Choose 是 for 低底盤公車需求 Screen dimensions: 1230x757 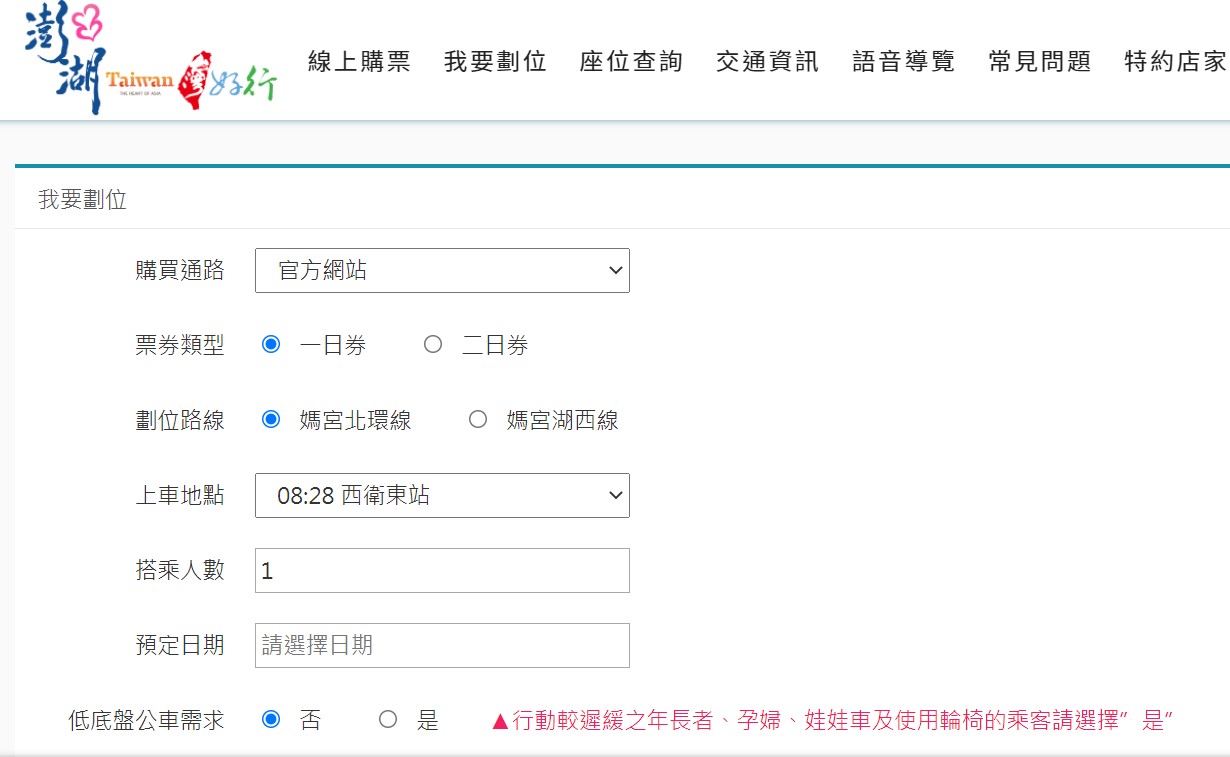point(388,720)
